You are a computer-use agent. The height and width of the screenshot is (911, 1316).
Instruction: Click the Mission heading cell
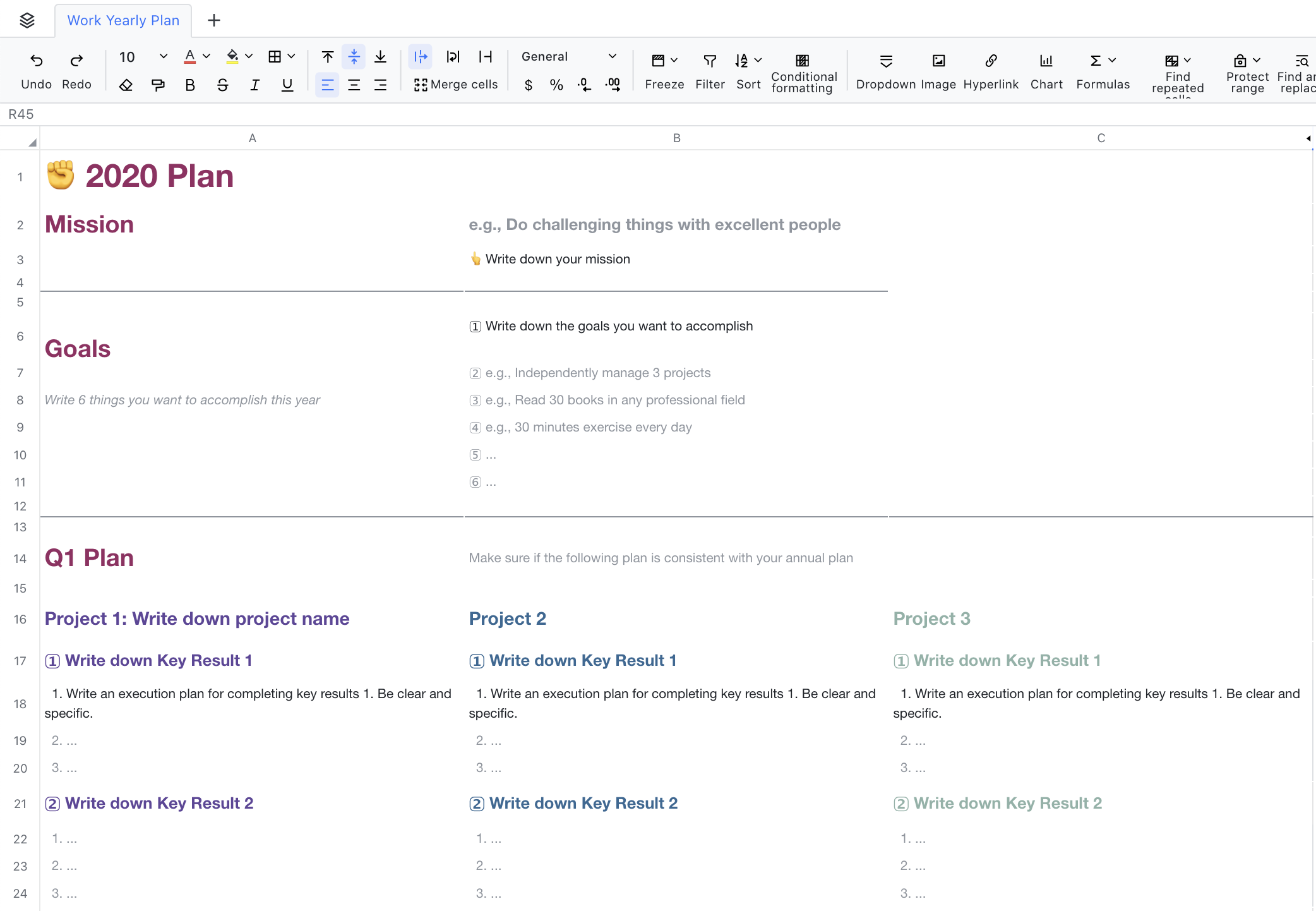pyautogui.click(x=252, y=225)
